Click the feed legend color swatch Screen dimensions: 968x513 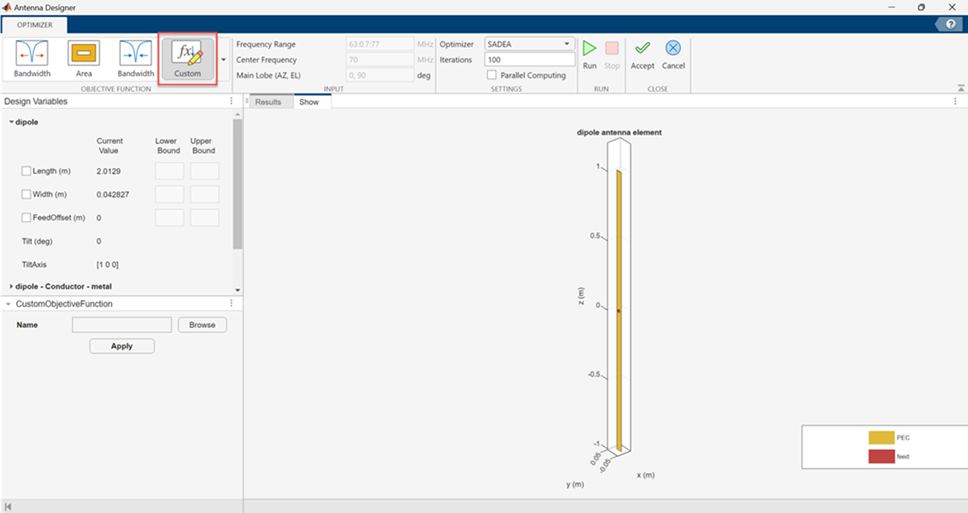[x=881, y=456]
